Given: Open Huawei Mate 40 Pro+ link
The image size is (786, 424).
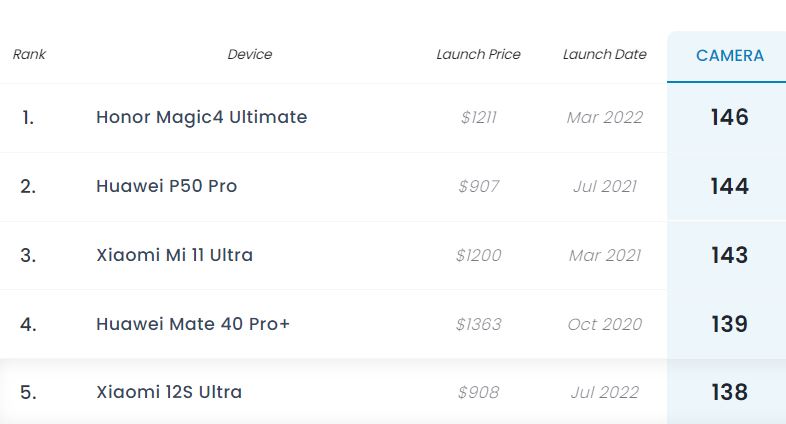Looking at the screenshot, I should [193, 324].
